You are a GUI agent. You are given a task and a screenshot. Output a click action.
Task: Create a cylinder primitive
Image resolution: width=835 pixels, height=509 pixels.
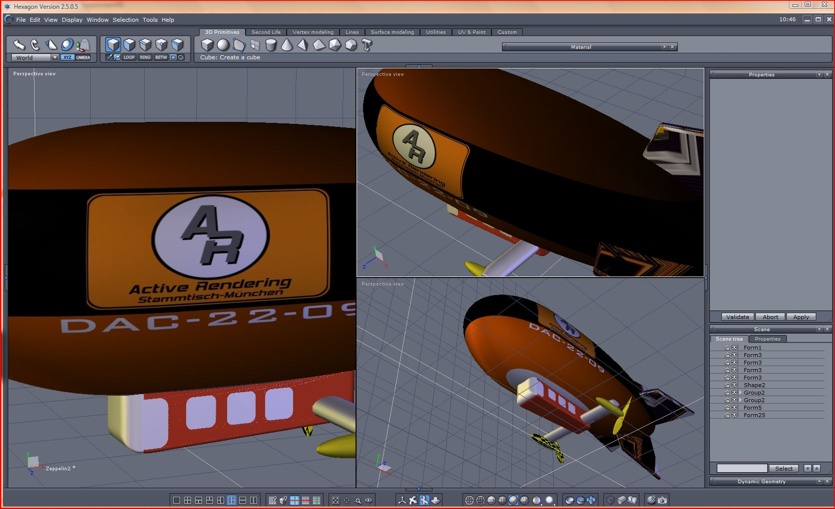coord(271,45)
